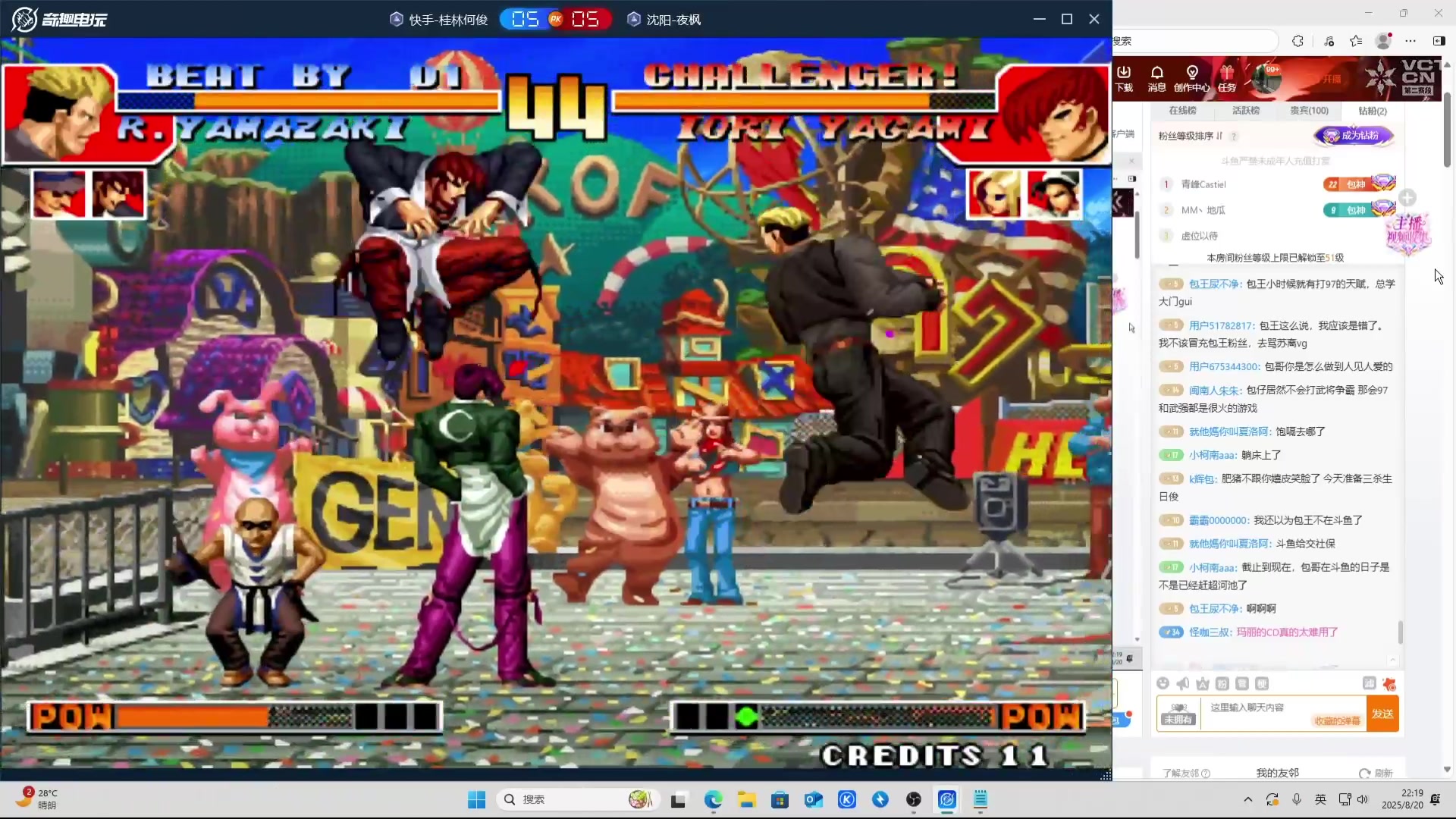Open 消息 bell notifications
Viewport: 1456px width, 819px height.
coord(1156,78)
